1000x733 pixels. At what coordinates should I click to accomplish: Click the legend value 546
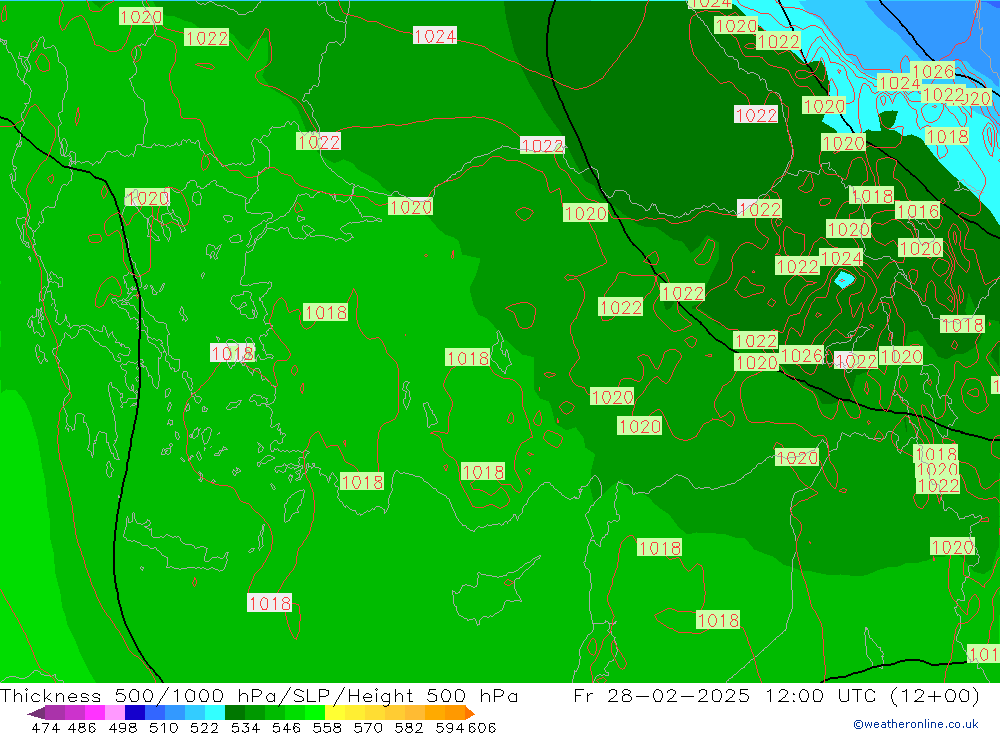286,727
